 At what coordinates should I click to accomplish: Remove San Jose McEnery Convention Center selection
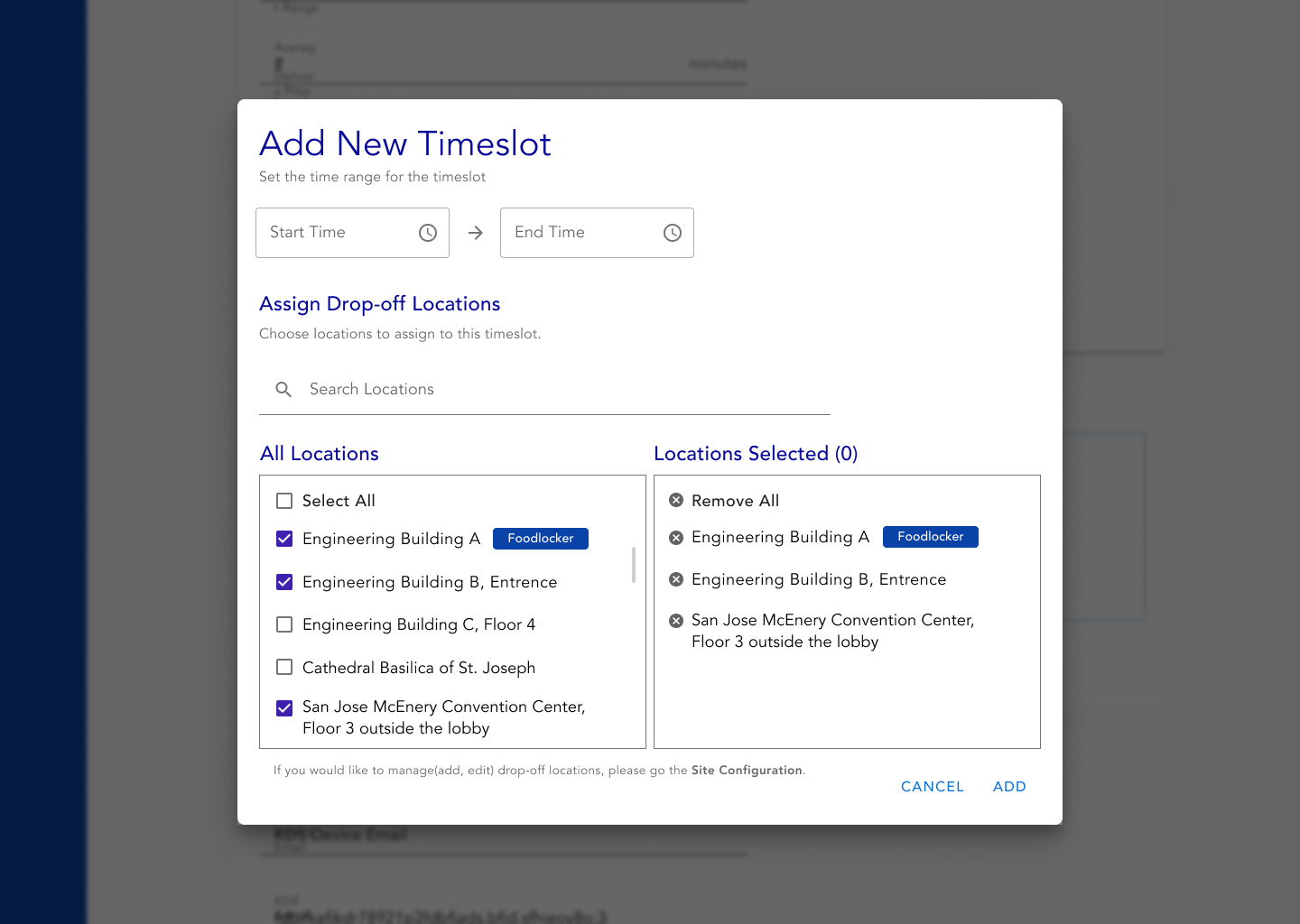676,621
